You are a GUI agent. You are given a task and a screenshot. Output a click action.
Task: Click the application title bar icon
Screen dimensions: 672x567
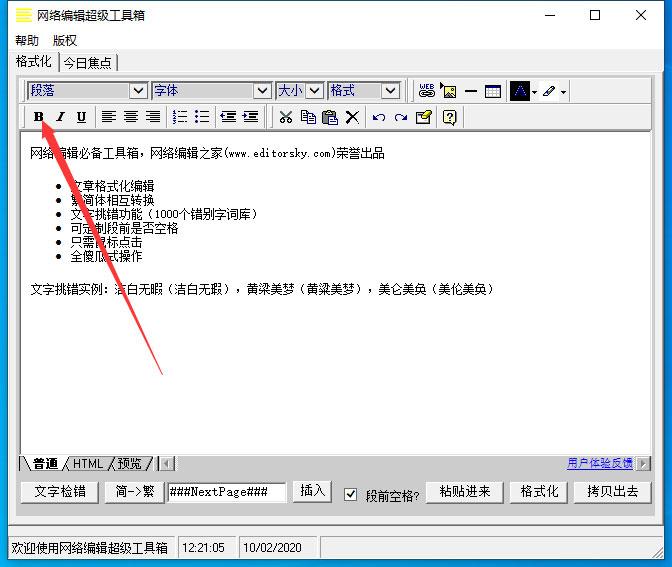pyautogui.click(x=24, y=15)
